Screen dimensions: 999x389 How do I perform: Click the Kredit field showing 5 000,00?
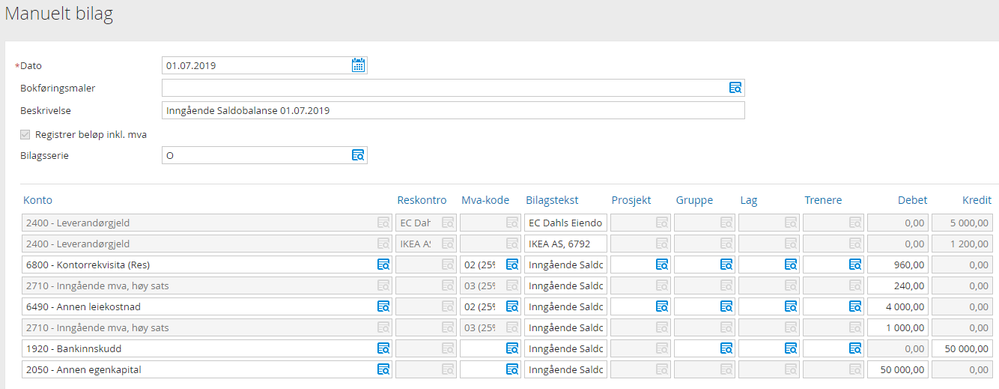962,223
